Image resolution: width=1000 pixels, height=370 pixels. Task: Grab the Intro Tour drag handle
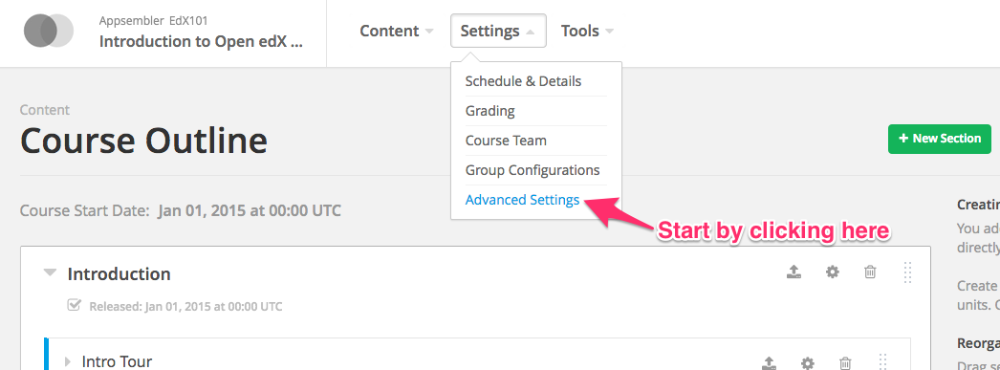[x=883, y=362]
